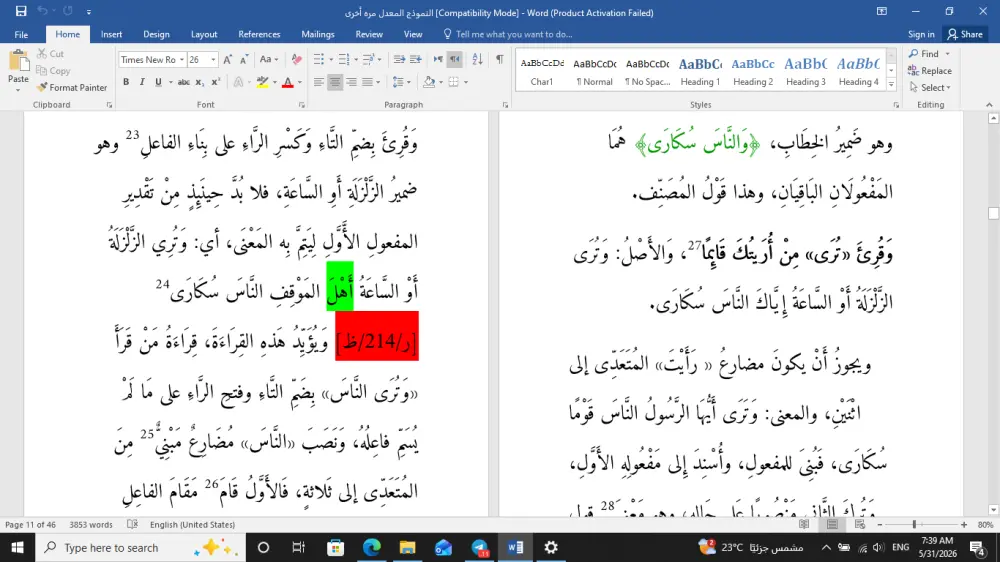Undo the last action in Quick Access Toolbar
The width and height of the screenshot is (1000, 562).
[x=42, y=11]
